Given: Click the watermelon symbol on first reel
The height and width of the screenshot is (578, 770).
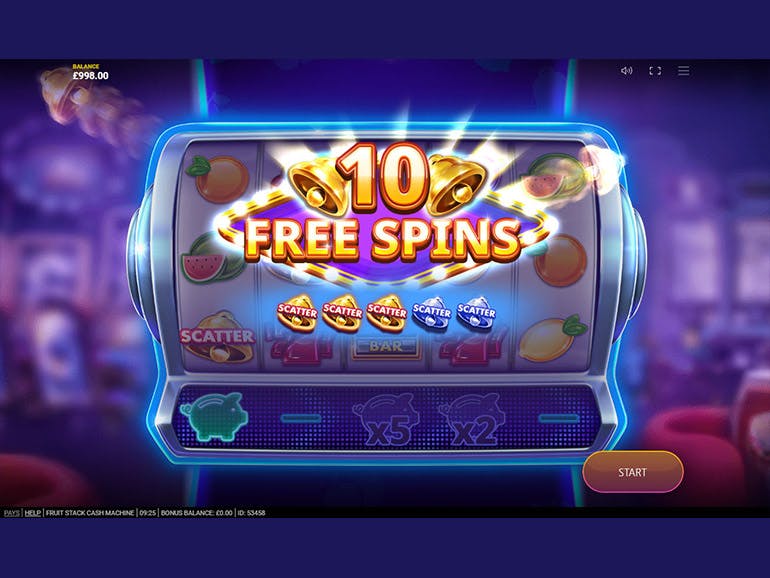Looking at the screenshot, I should click(212, 258).
